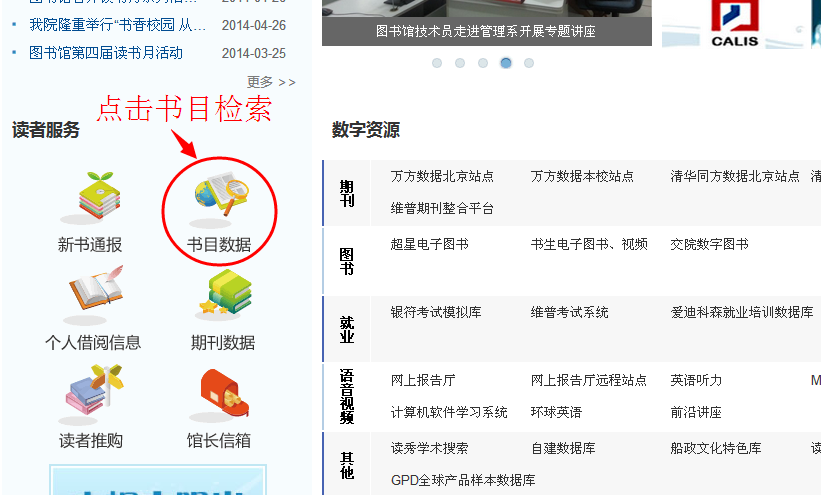This screenshot has height=495, width=821.
Task: Select the second carousel dot indicator
Action: click(x=460, y=63)
